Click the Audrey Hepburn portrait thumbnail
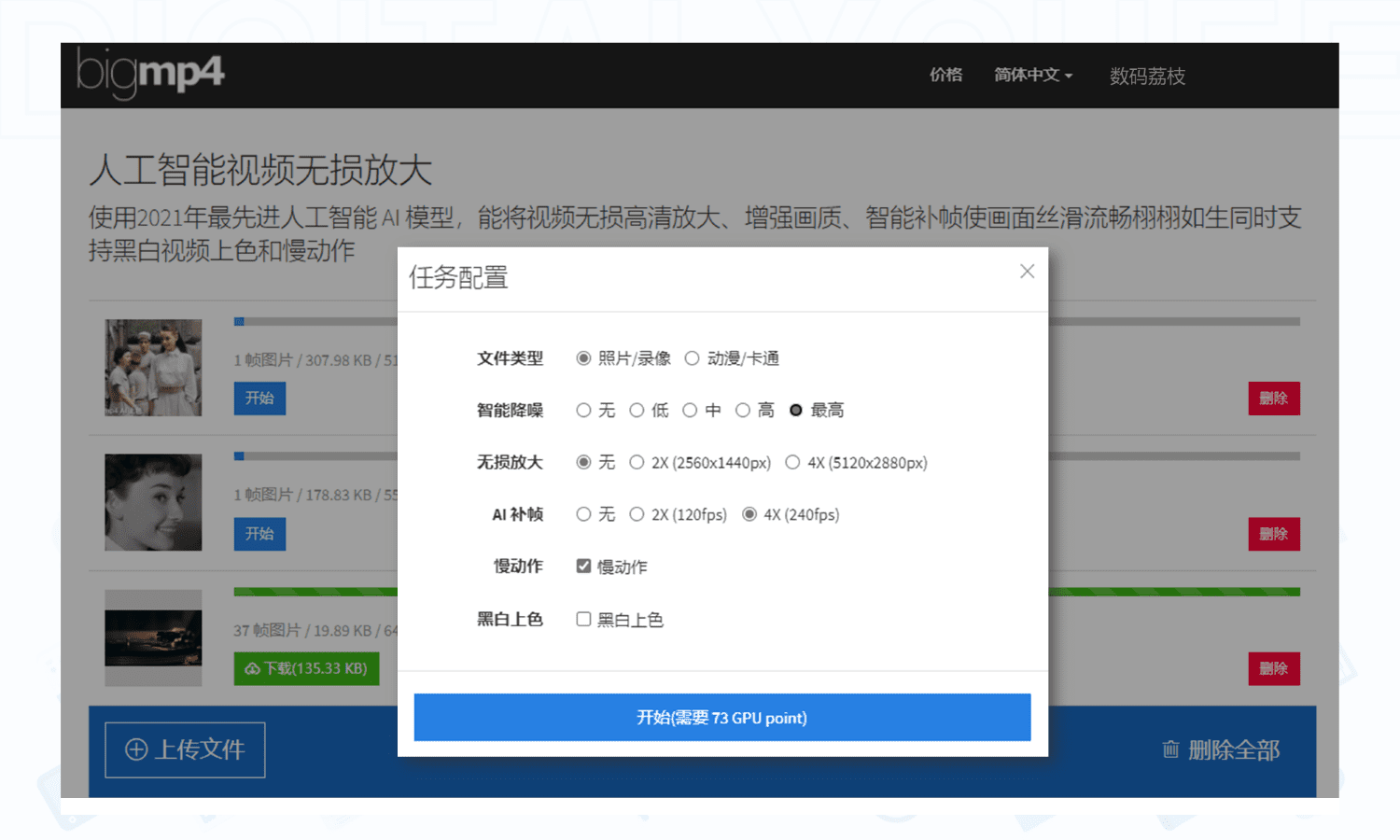1400x840 pixels. coord(153,502)
